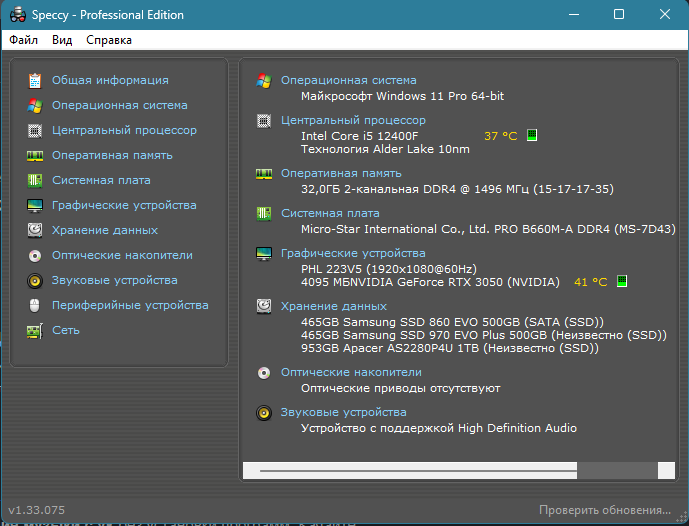
Task: Click the hard drive icon in summary panel
Action: coord(264,306)
